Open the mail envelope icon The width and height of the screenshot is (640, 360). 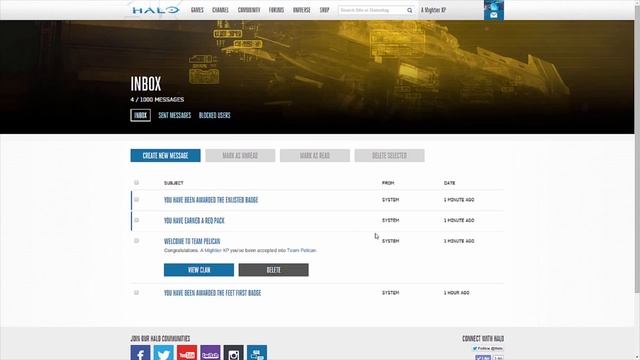[x=493, y=16]
